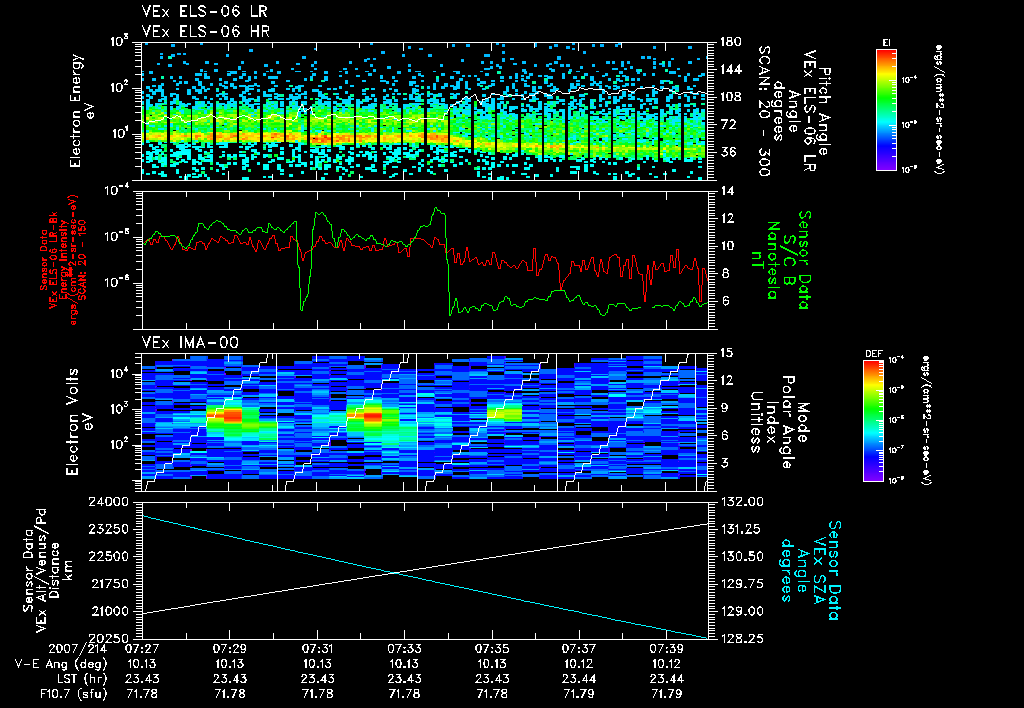Click the red 'Energy Intensity' sensor label
Screen dimensions: 1024x708
click(x=64, y=260)
